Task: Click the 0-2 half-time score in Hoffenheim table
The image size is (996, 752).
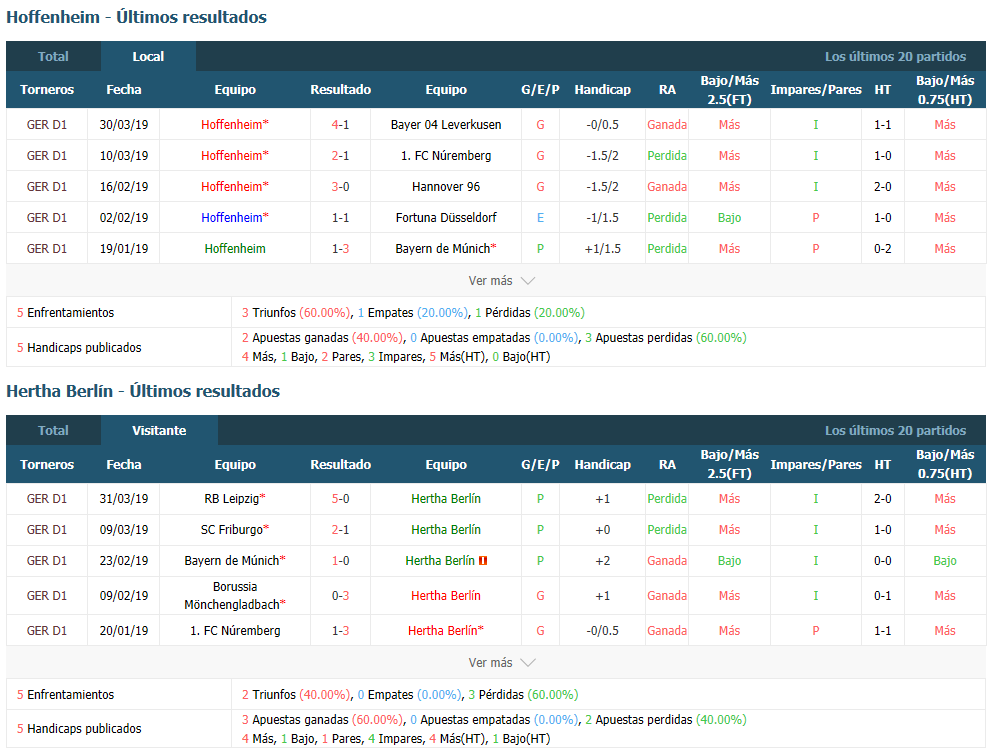Action: 882,249
